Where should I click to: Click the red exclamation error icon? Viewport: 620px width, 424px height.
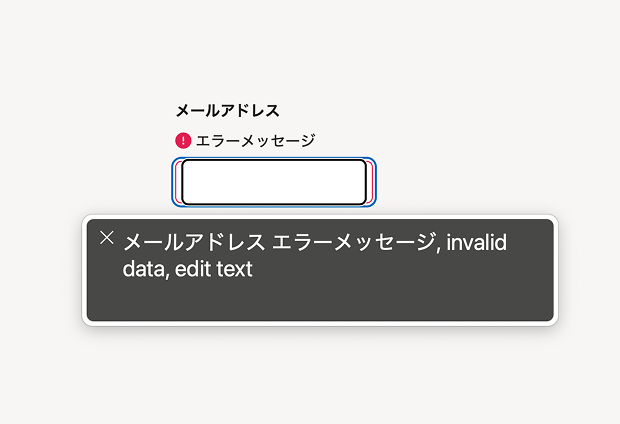(x=183, y=141)
